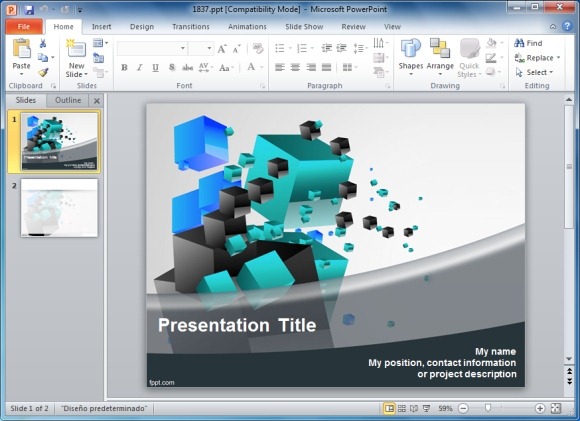580x421 pixels.
Task: Switch to Slide Show tab
Action: [304, 27]
